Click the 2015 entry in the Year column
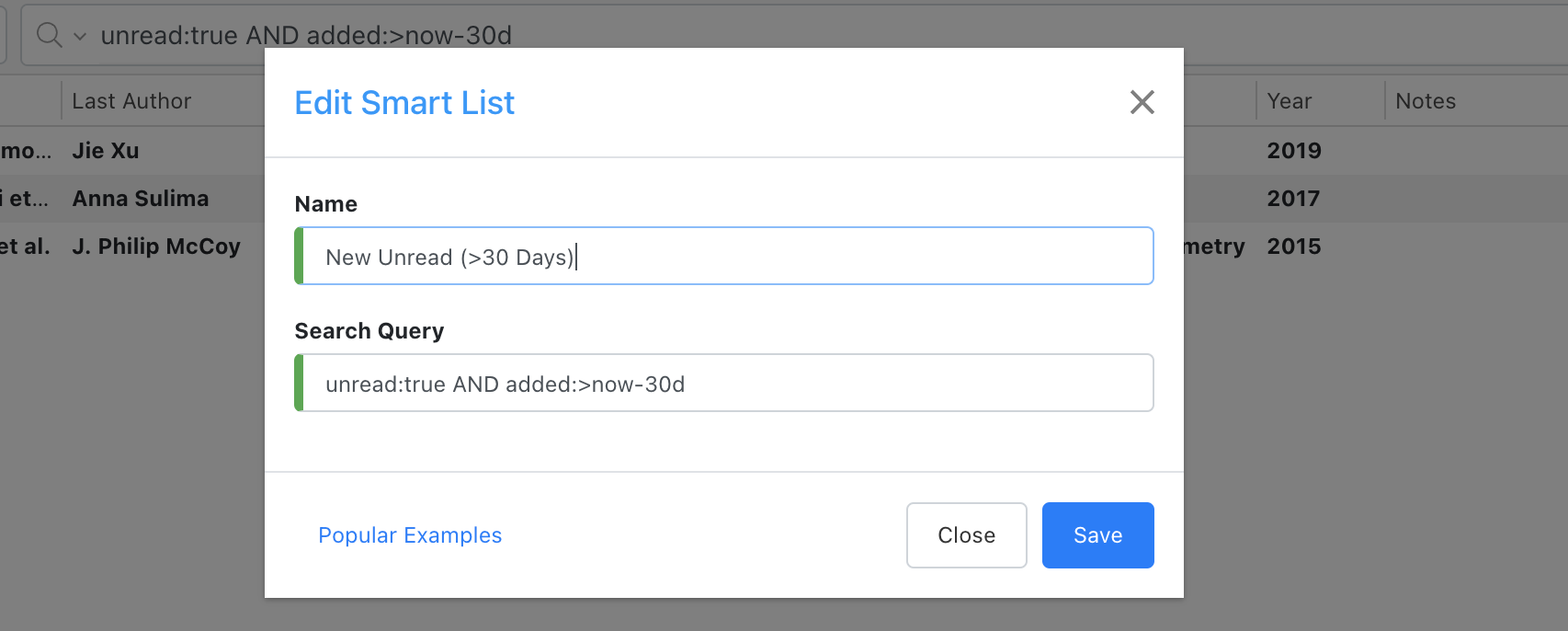The image size is (1568, 631). pyautogui.click(x=1294, y=246)
